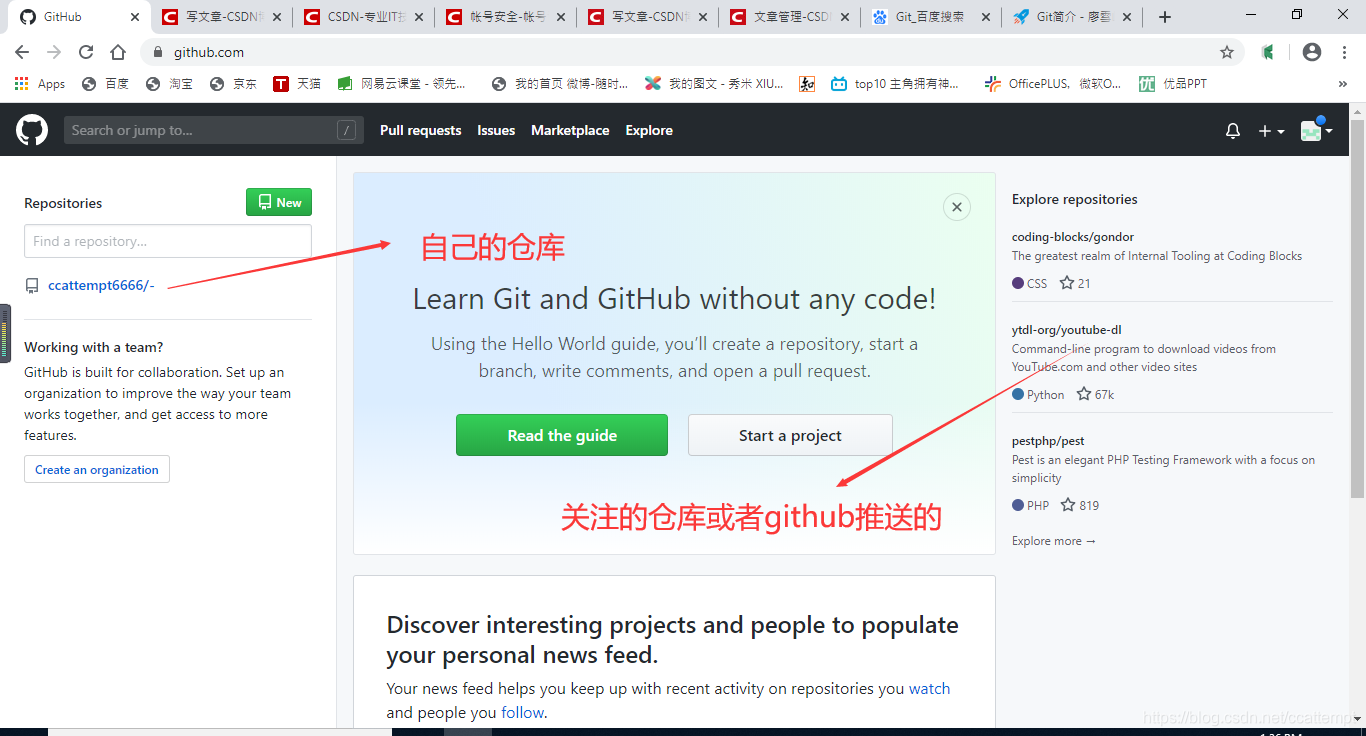Click the browser home icon
The height and width of the screenshot is (736, 1366).
click(x=118, y=52)
